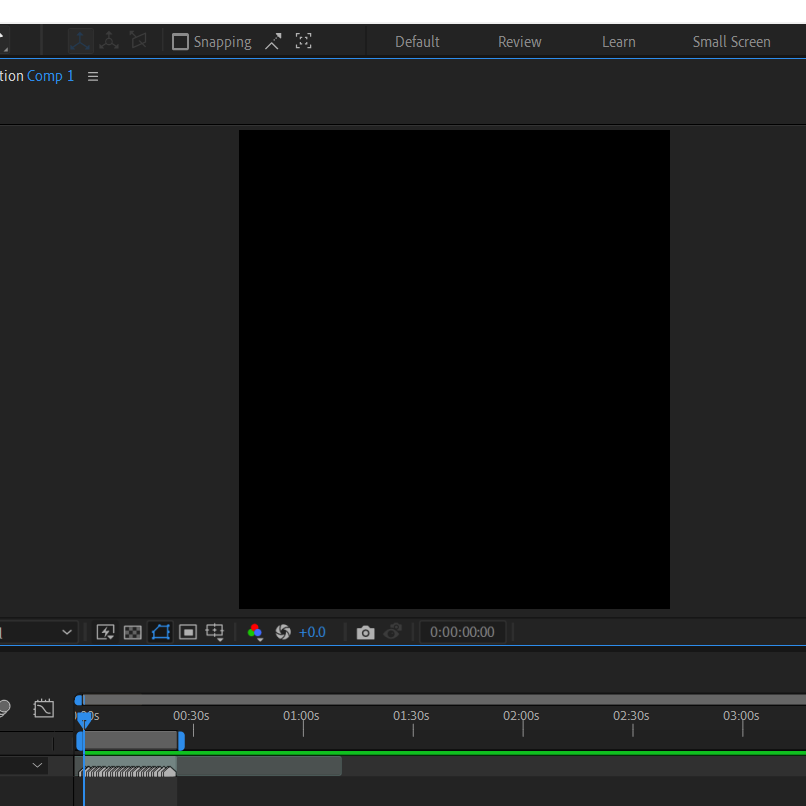Click the Show Snapshot icon
The image size is (806, 806).
(x=393, y=632)
